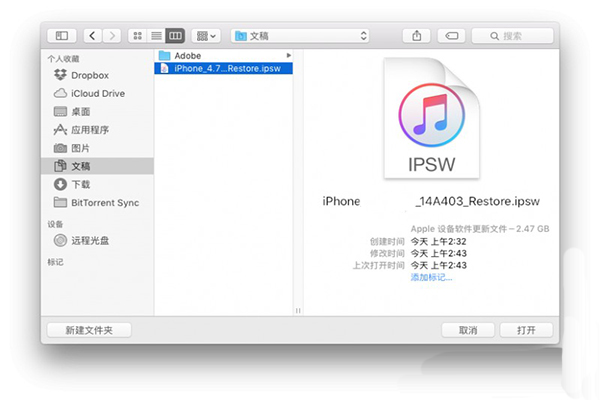This screenshot has height=400, width=600.
Task: Click the Share toolbar button
Action: pyautogui.click(x=417, y=36)
